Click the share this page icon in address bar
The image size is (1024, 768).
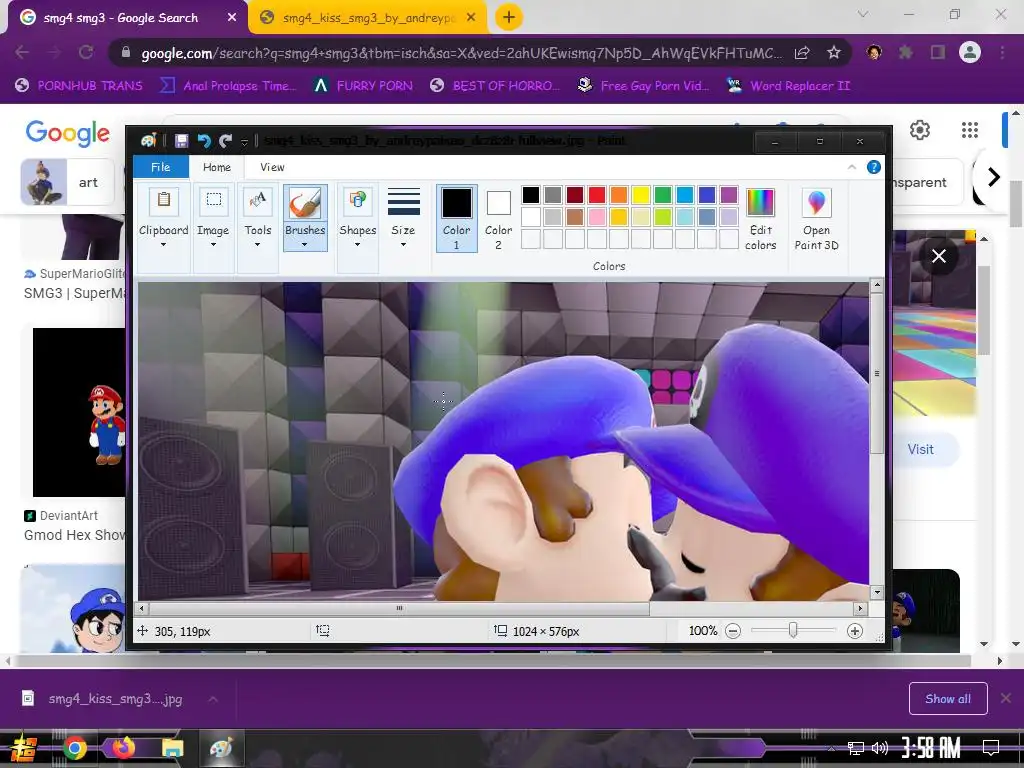pyautogui.click(x=803, y=53)
